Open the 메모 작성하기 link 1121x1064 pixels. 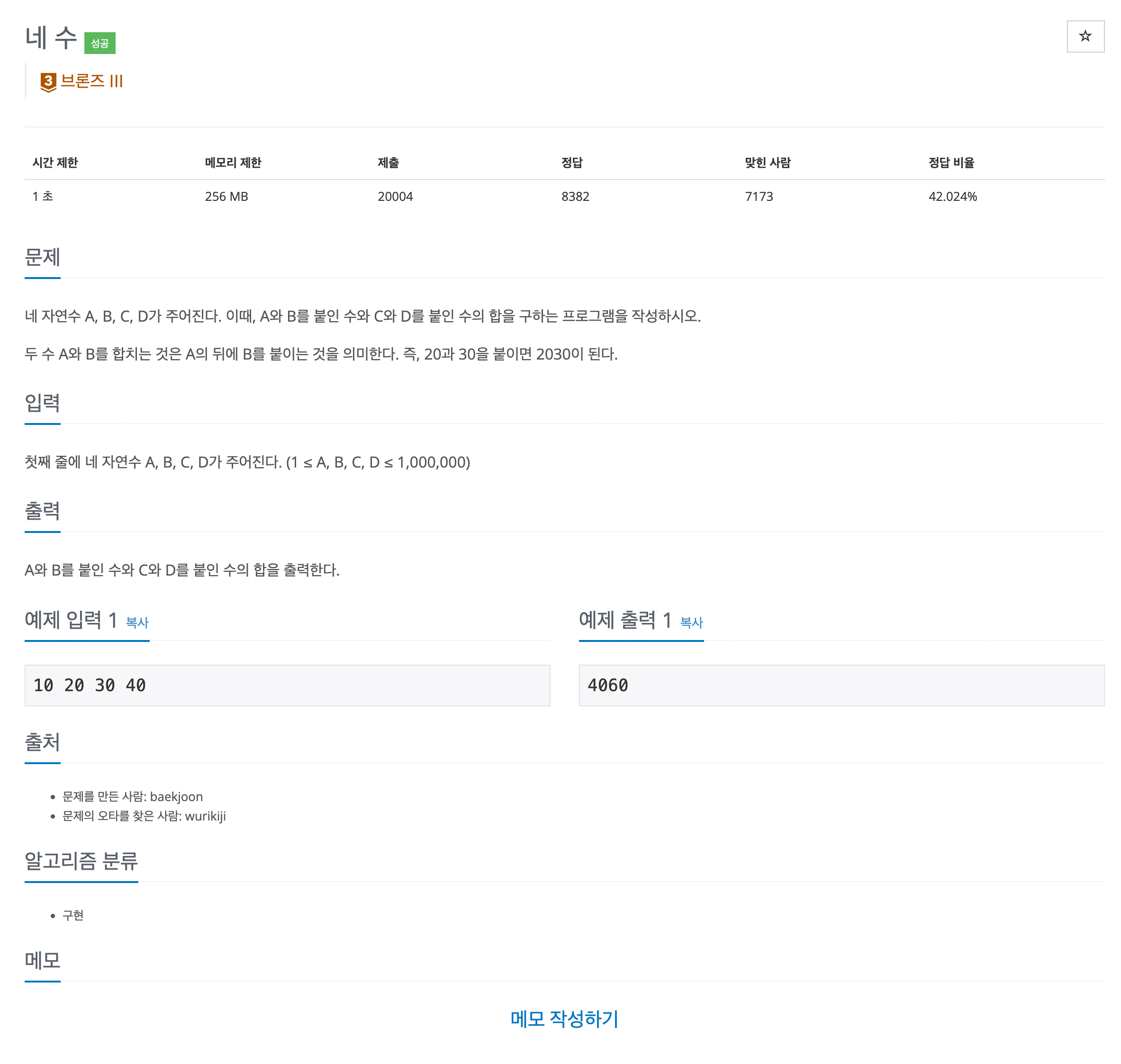coord(564,1019)
